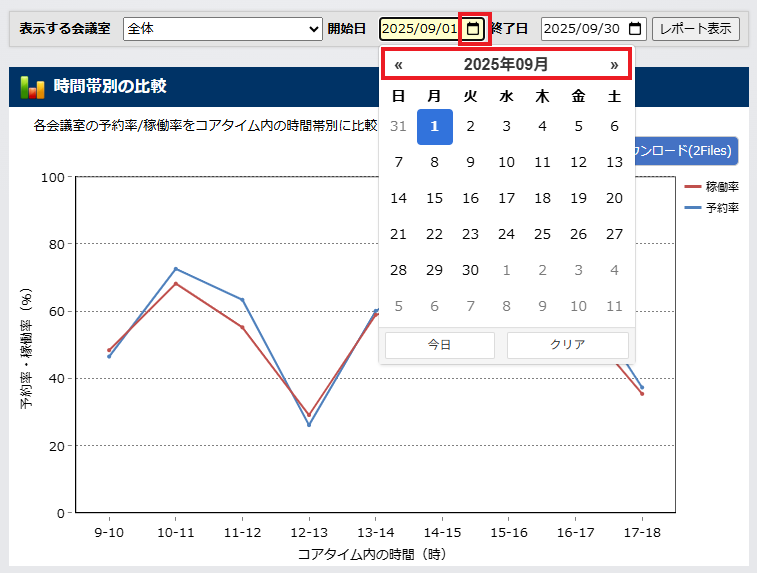The image size is (757, 573).
Task: Click the start date calendar icon
Action: [473, 29]
